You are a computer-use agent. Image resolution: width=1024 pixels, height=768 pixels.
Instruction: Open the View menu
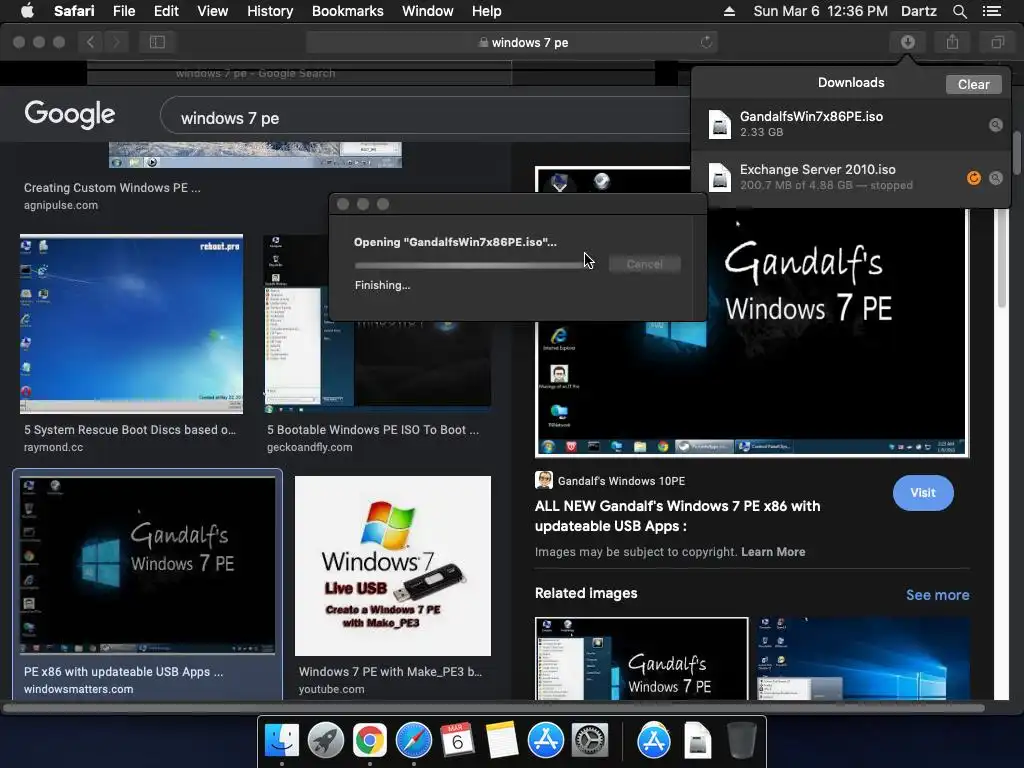tap(212, 11)
